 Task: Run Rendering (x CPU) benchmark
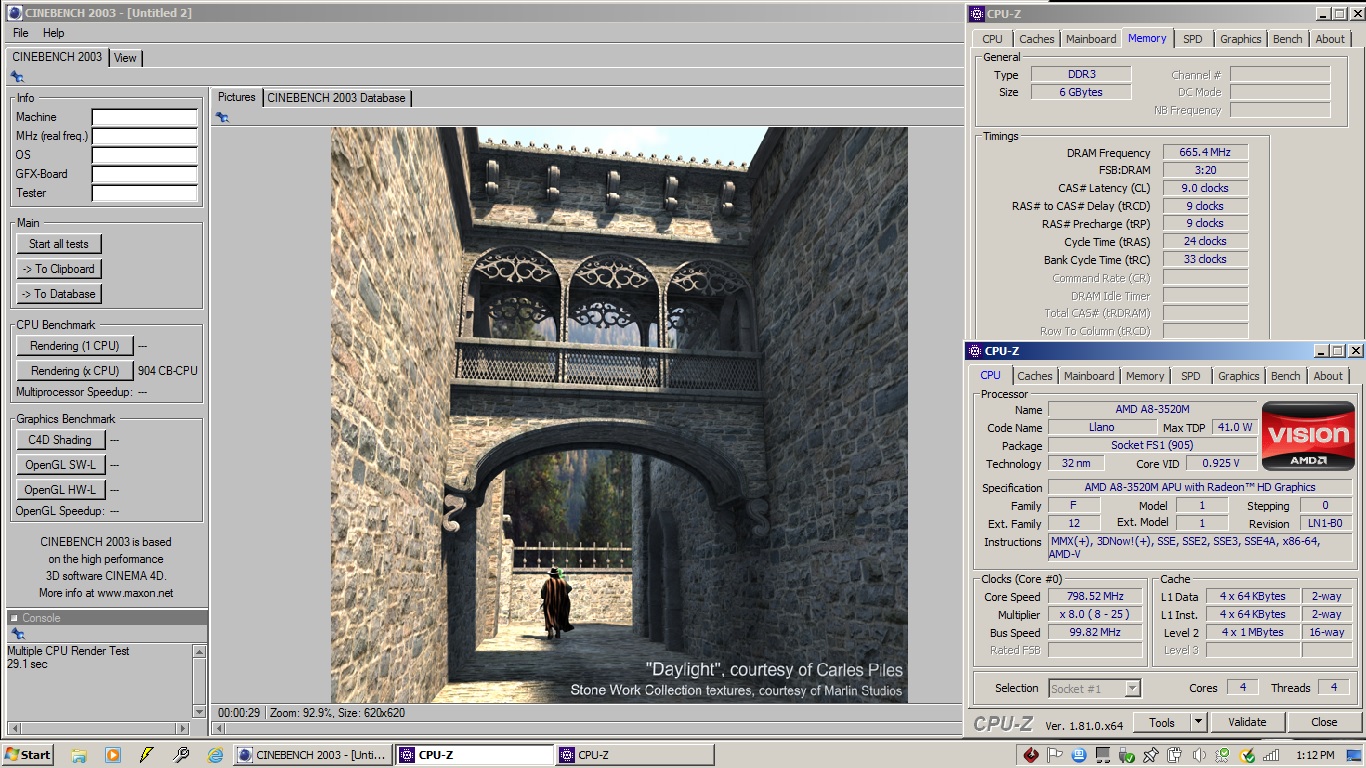click(75, 371)
